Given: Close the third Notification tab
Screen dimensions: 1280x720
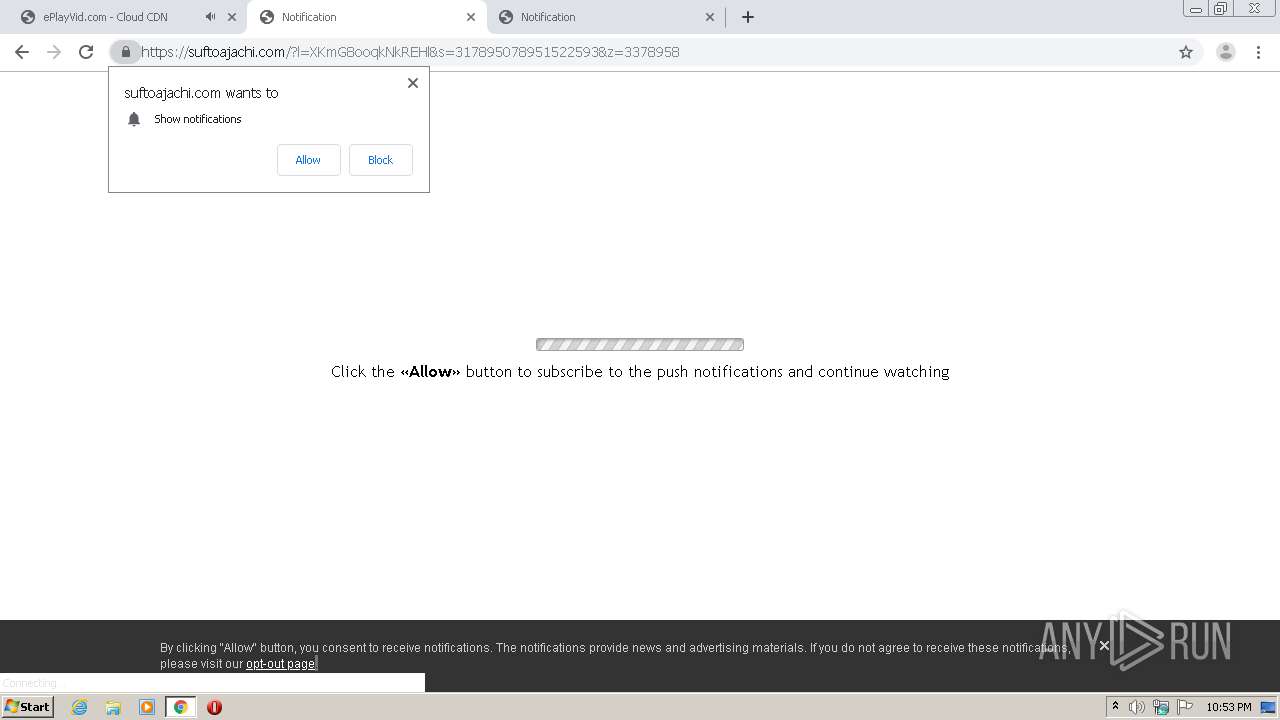Looking at the screenshot, I should coord(710,17).
